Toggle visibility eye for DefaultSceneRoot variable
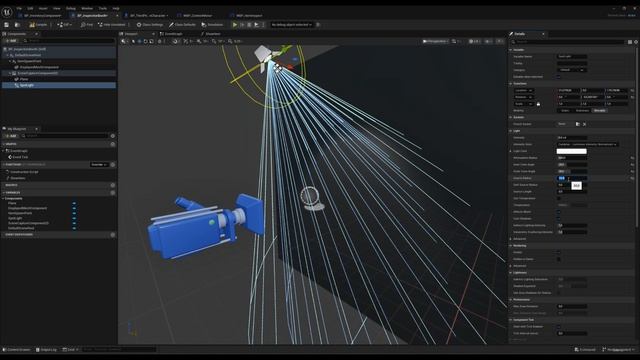Image resolution: width=640 pixels, height=360 pixels. click(74, 228)
